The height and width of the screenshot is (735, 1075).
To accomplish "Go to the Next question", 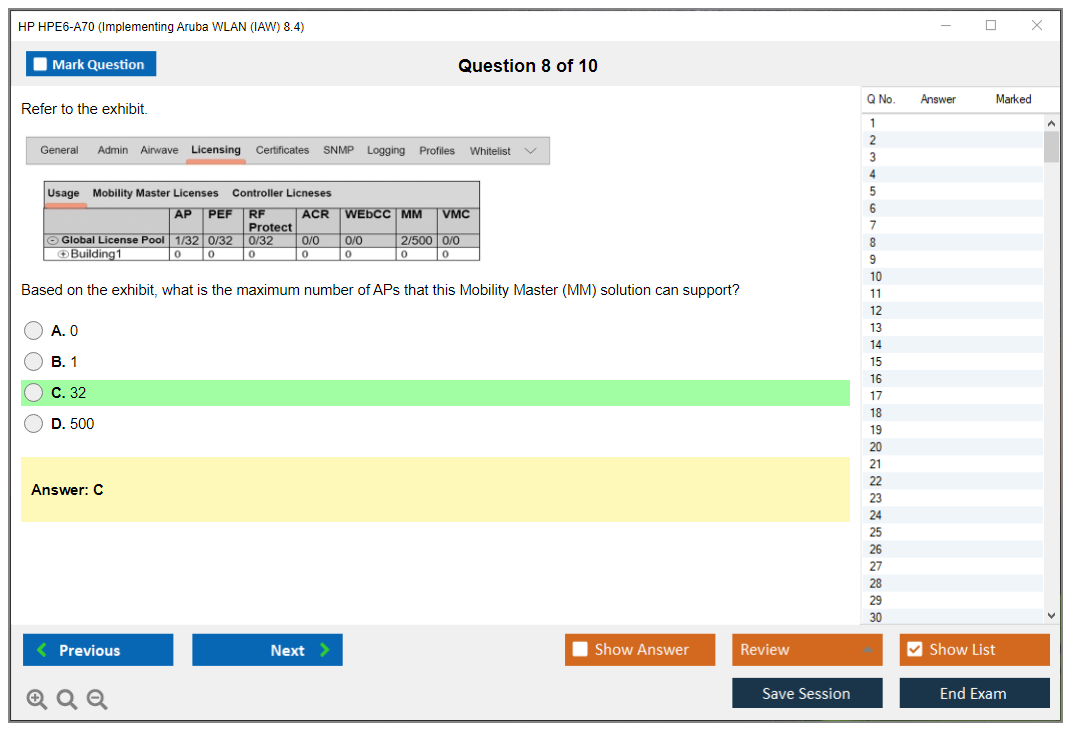I will click(x=267, y=650).
